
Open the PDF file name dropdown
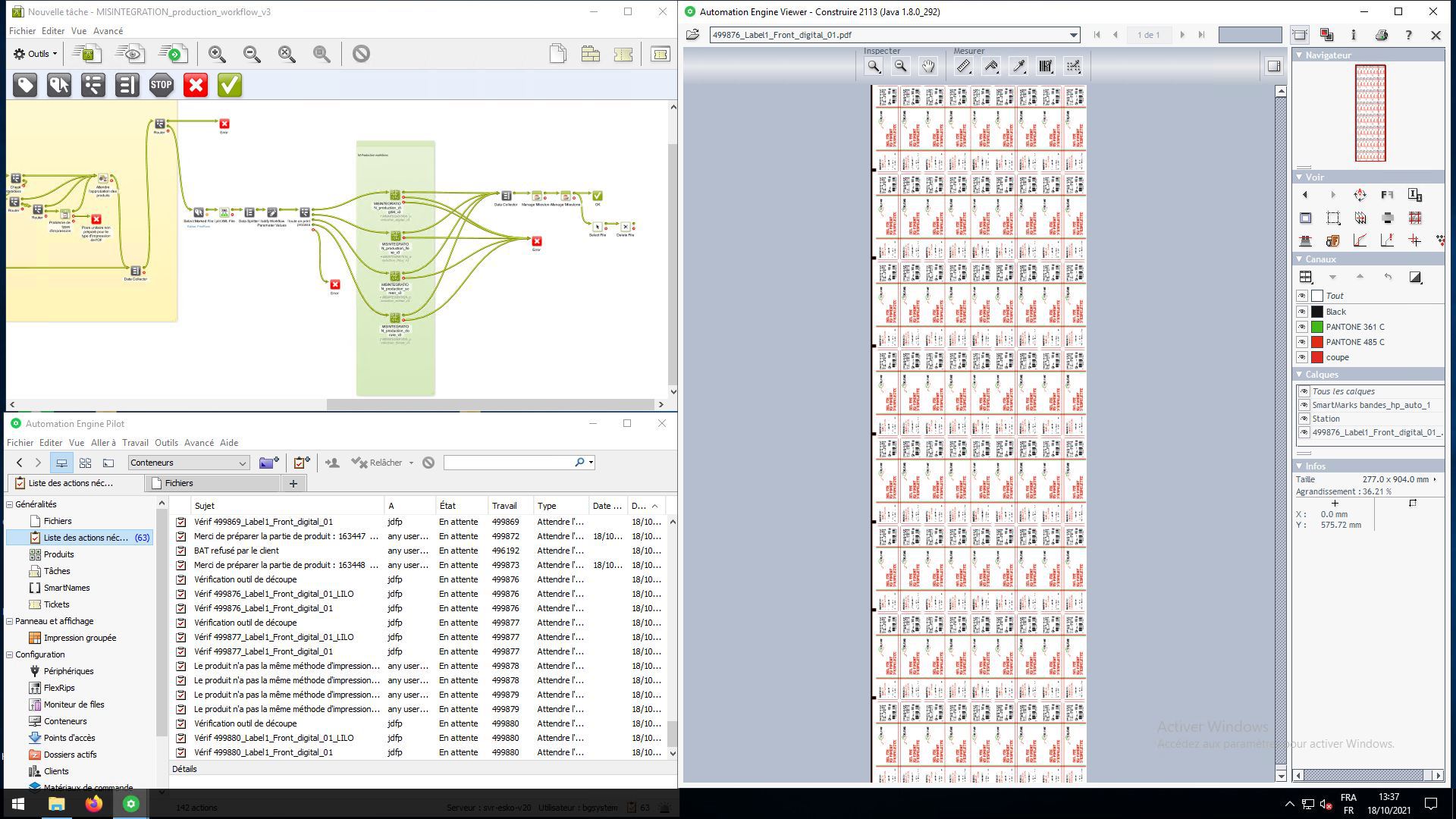pos(1073,35)
